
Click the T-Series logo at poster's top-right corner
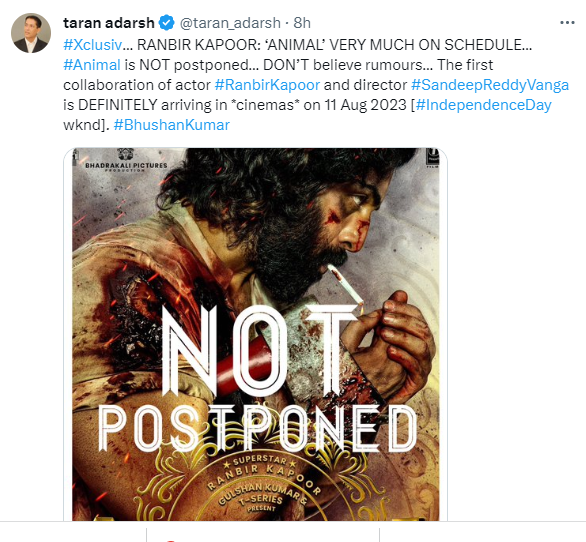(x=432, y=157)
